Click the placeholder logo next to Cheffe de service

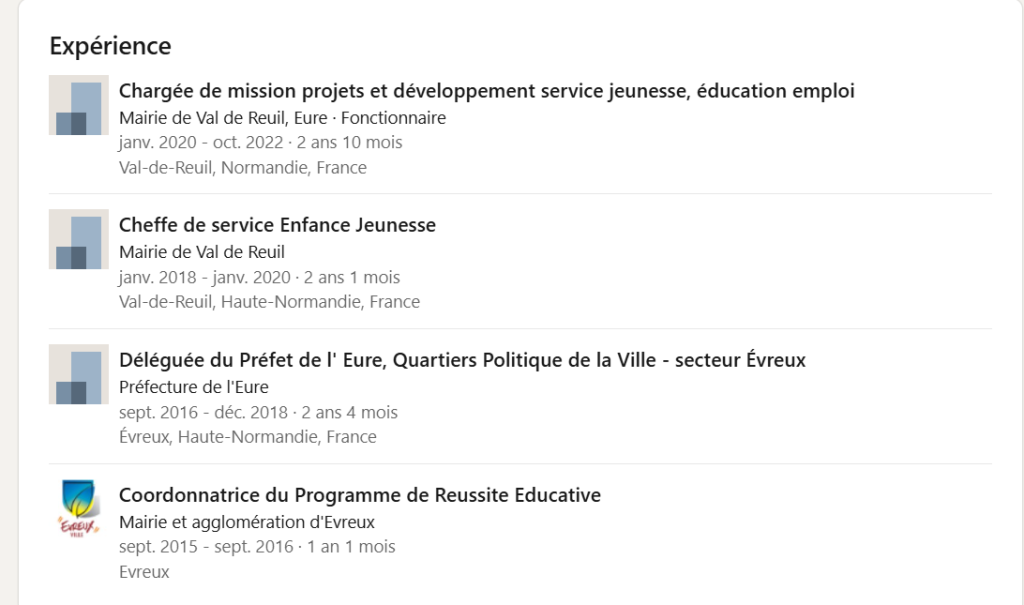click(x=78, y=239)
